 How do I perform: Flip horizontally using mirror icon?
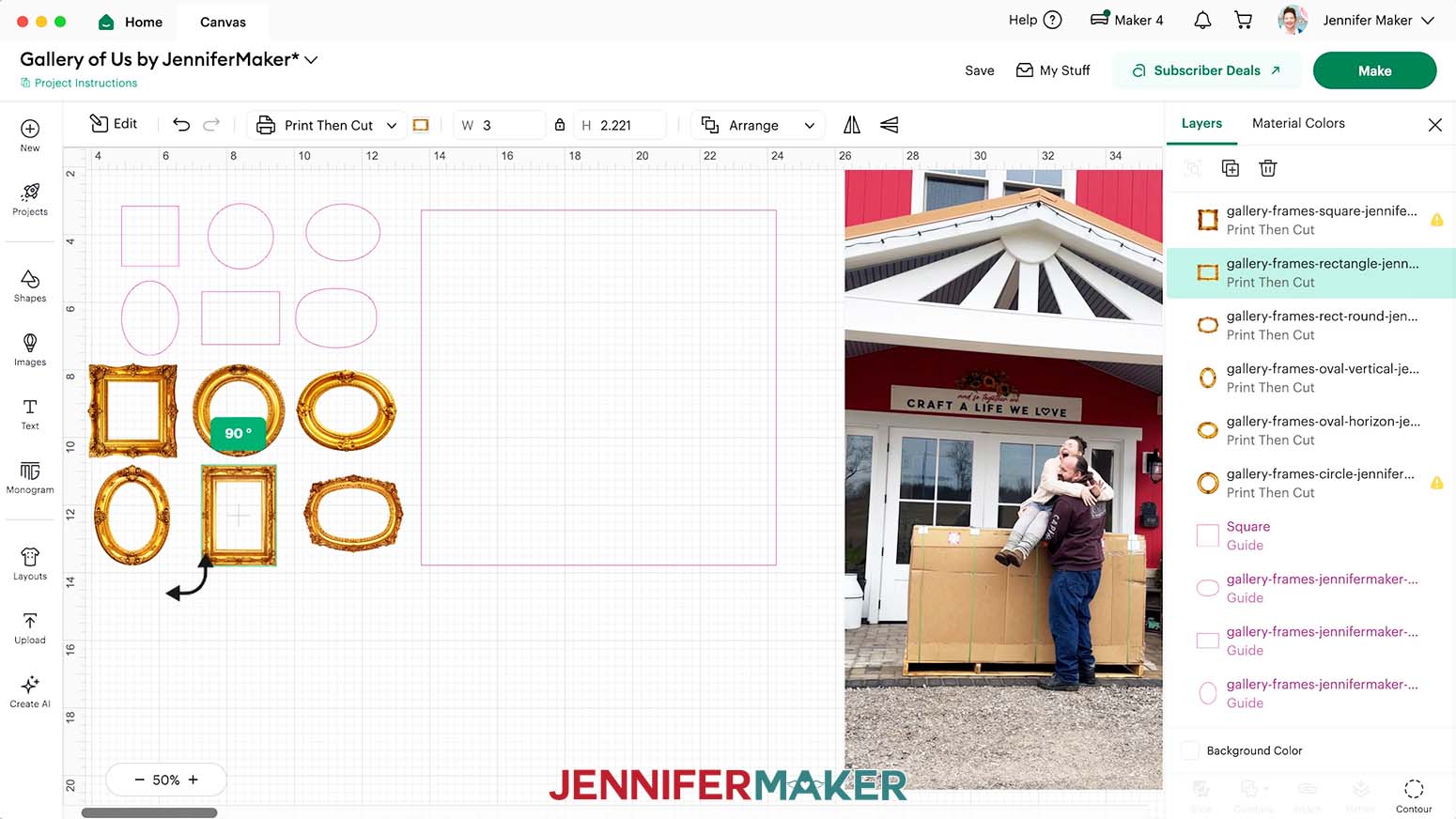click(x=852, y=125)
